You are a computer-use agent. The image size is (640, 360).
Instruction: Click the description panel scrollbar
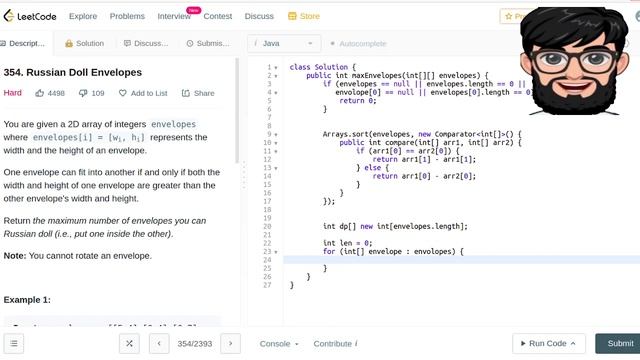pyautogui.click(x=237, y=110)
